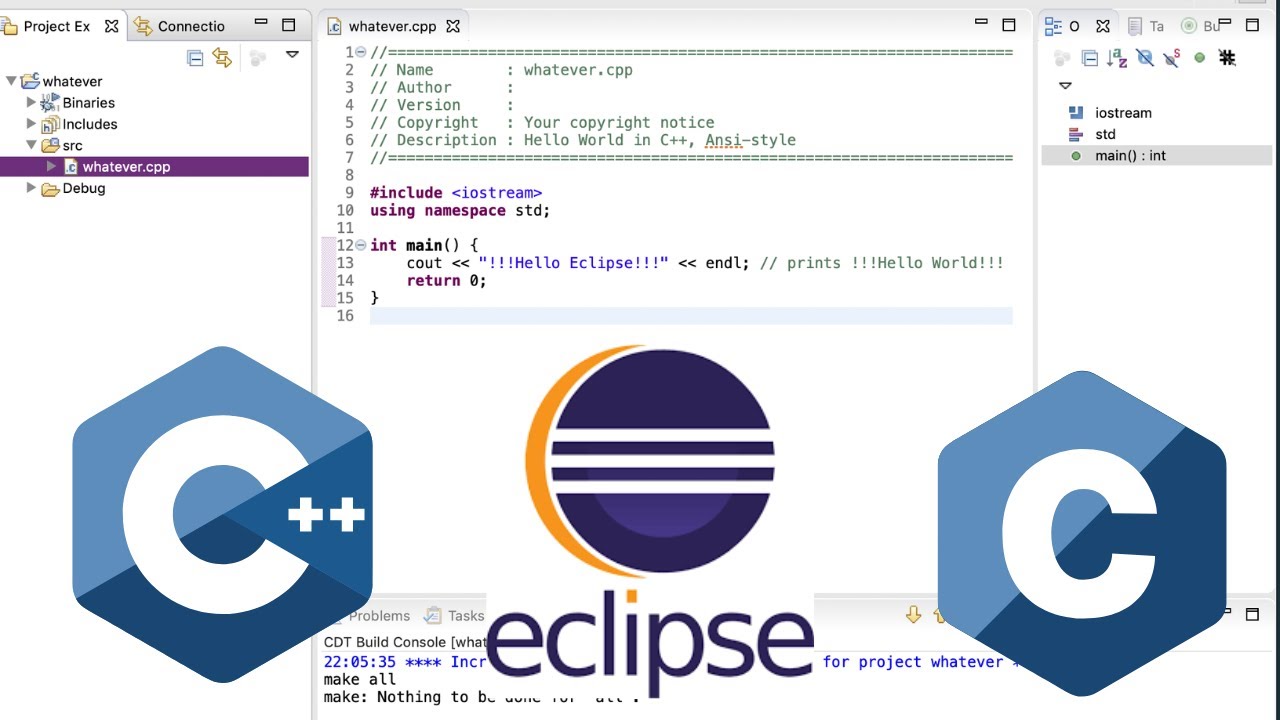Screen dimensions: 1280x720
Task: Collapse the src folder
Action: (x=31, y=145)
